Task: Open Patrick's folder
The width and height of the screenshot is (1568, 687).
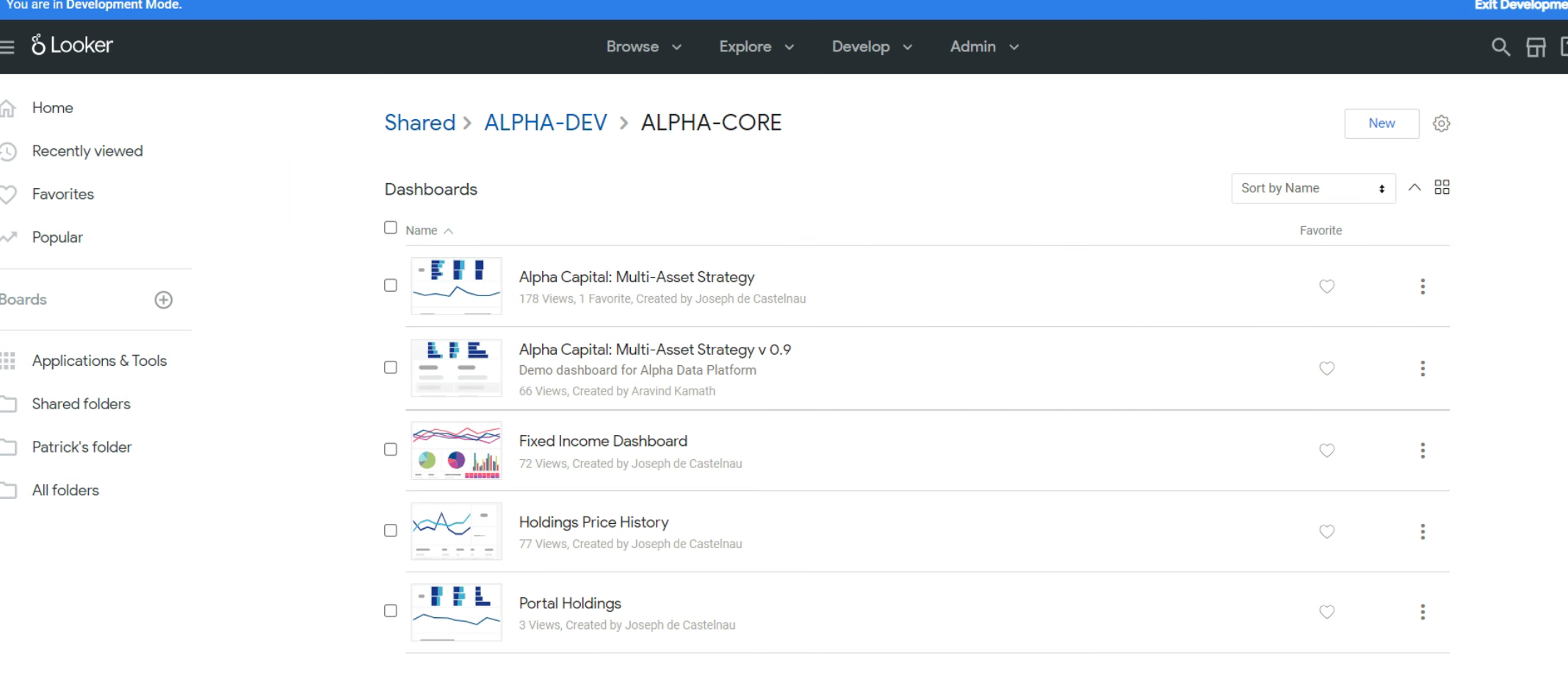Action: 82,447
